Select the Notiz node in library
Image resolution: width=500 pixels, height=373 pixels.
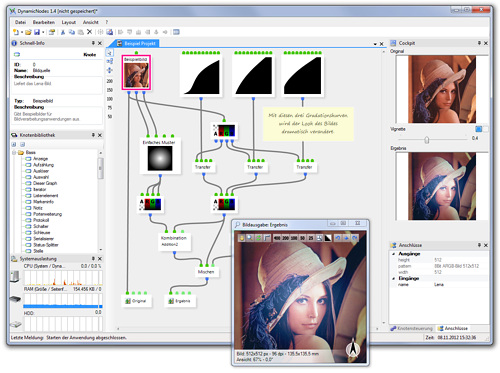(38, 208)
